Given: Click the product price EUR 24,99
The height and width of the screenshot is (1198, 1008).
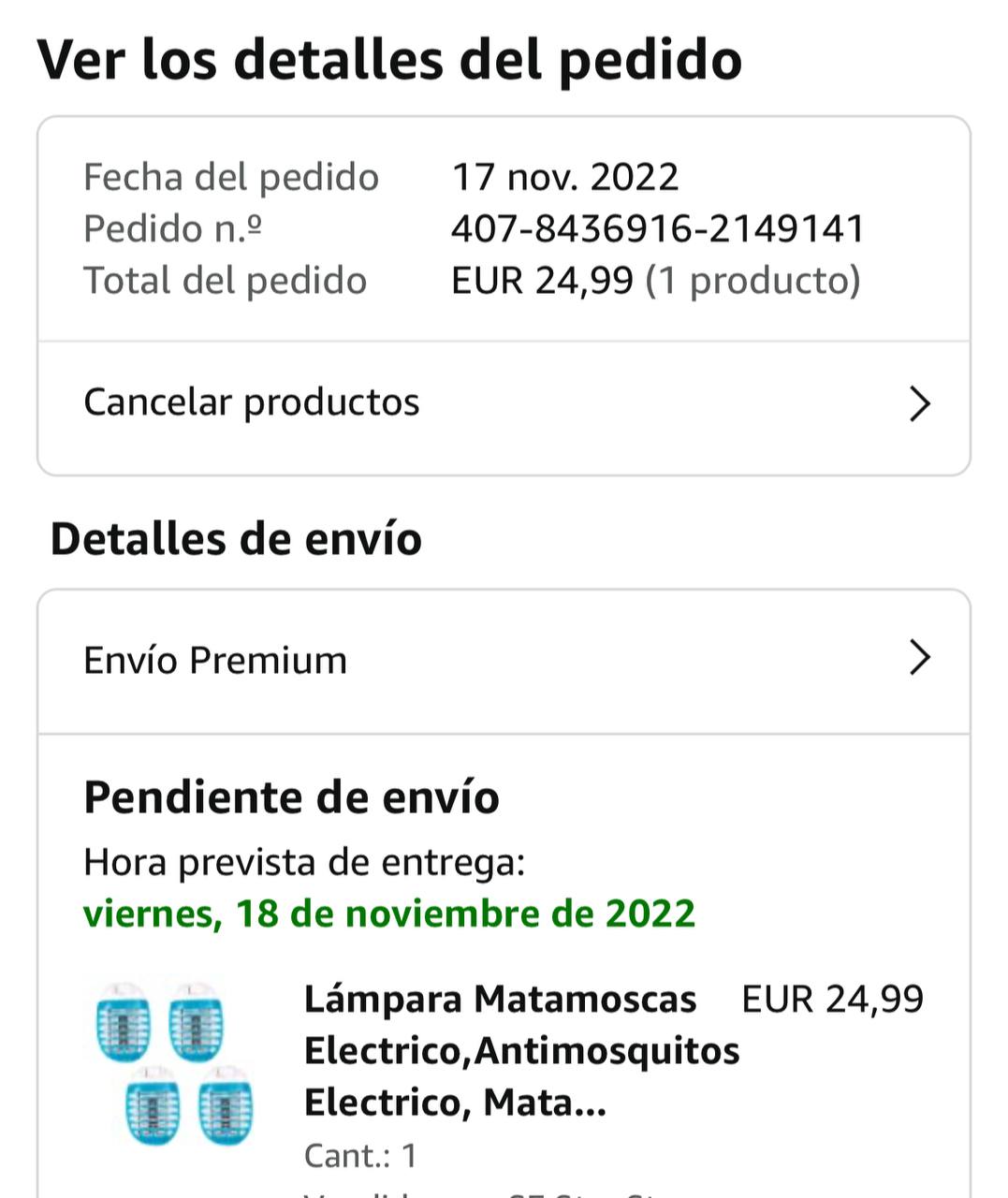Looking at the screenshot, I should pyautogui.click(x=832, y=1000).
